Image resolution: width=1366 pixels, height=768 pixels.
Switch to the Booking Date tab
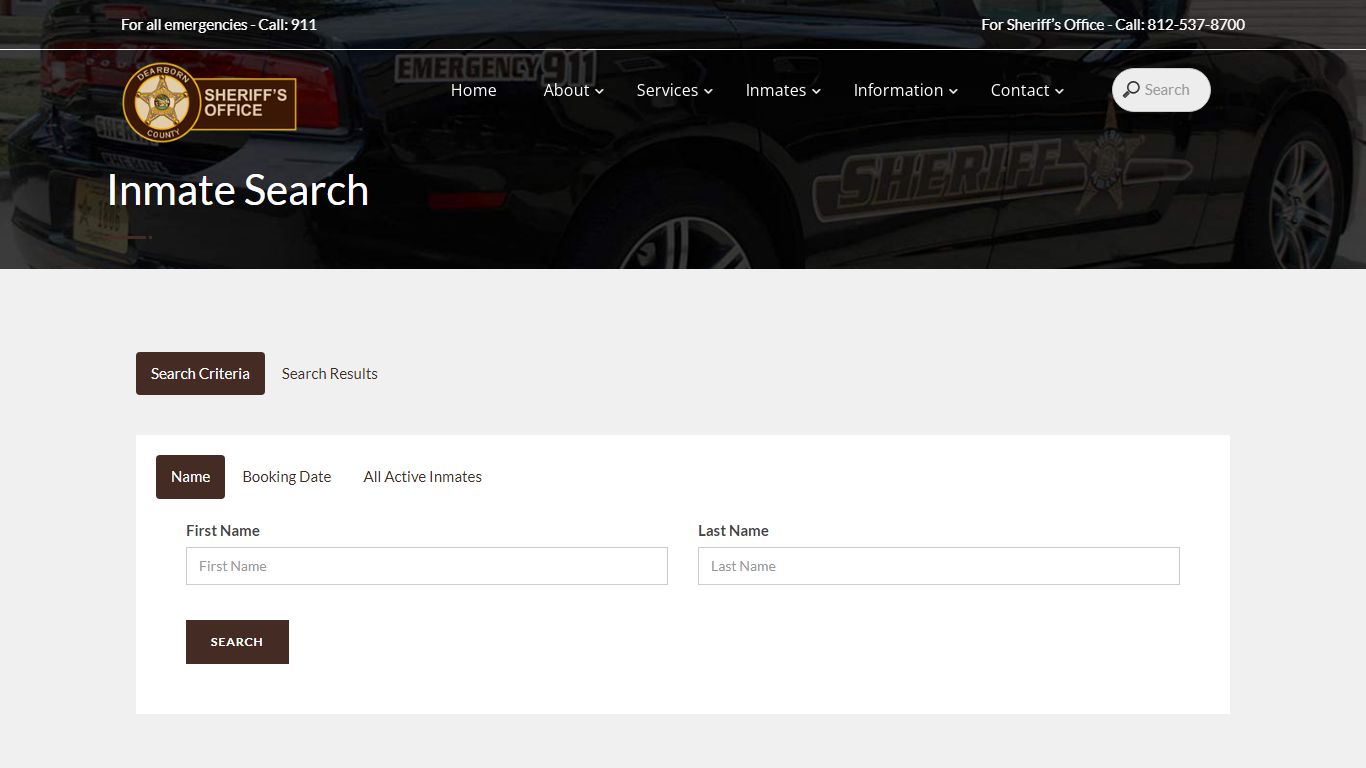pyautogui.click(x=287, y=477)
